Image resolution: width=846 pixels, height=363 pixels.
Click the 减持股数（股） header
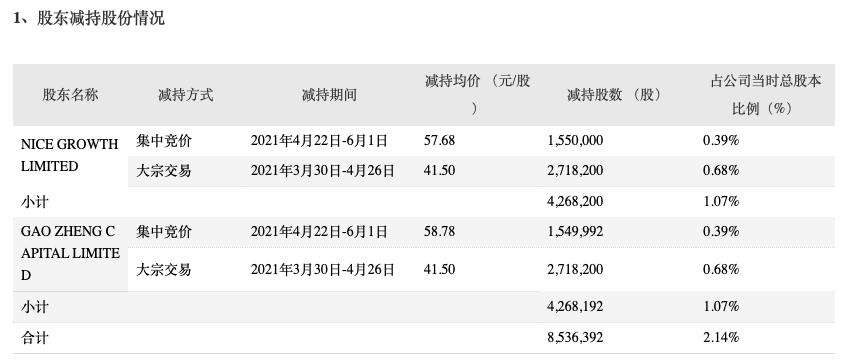pos(615,95)
